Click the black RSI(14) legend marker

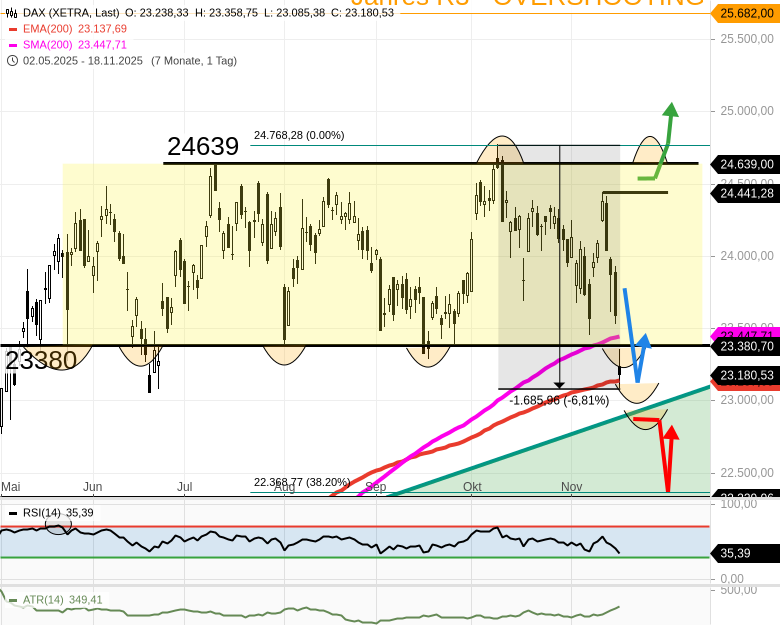[12, 513]
